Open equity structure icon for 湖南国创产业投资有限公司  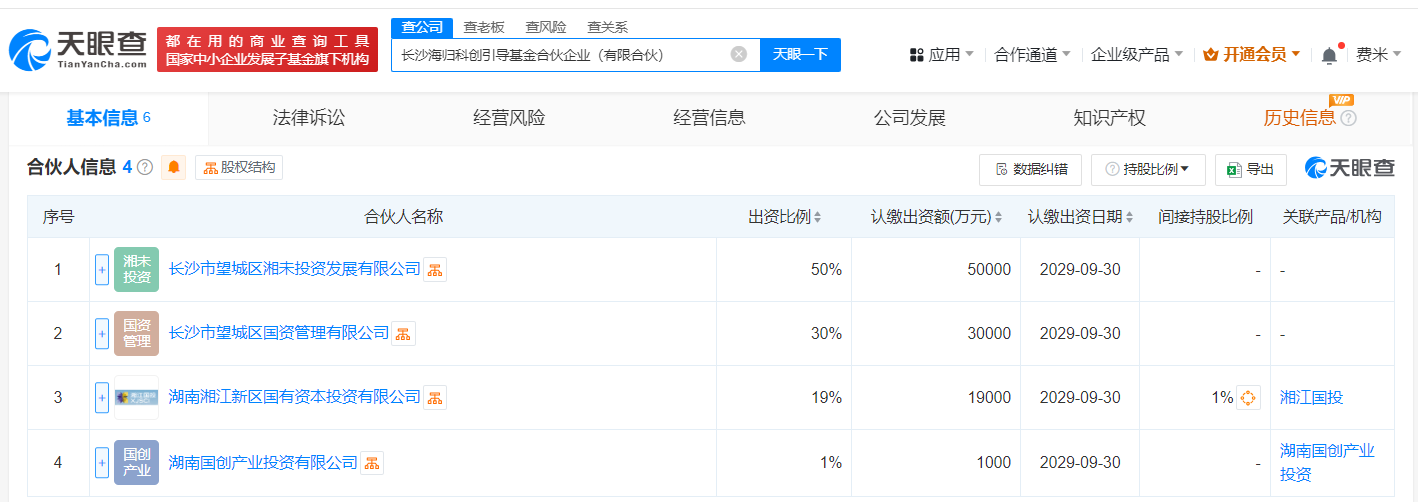click(372, 462)
